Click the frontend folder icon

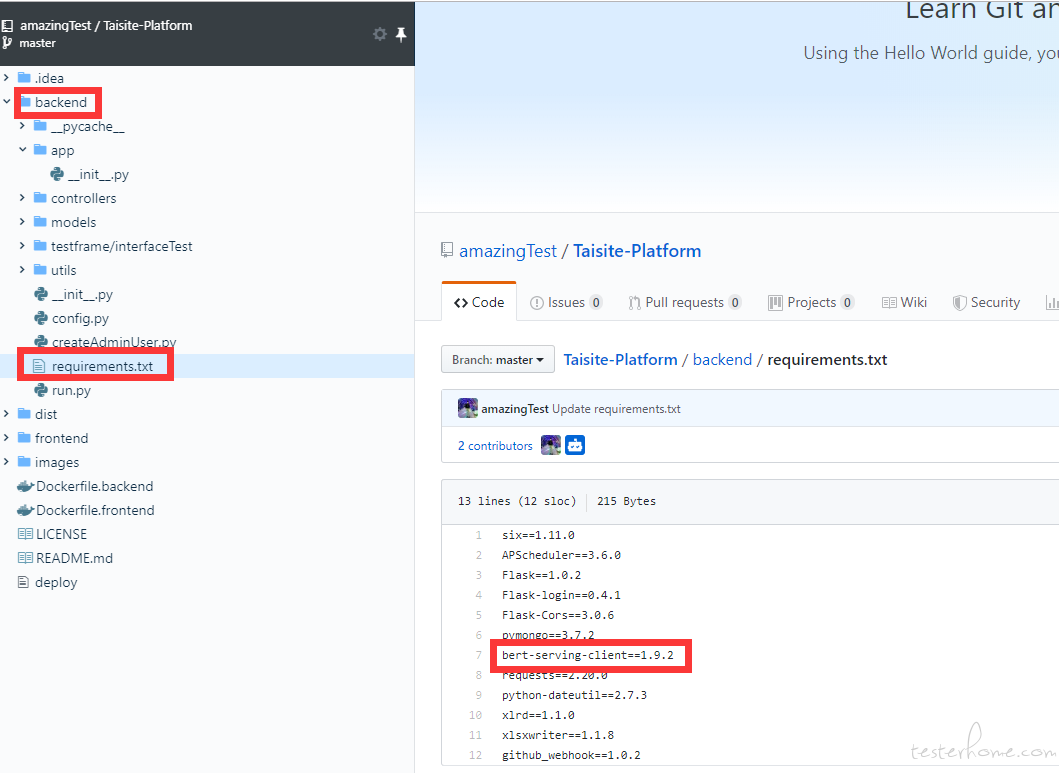tap(24, 437)
